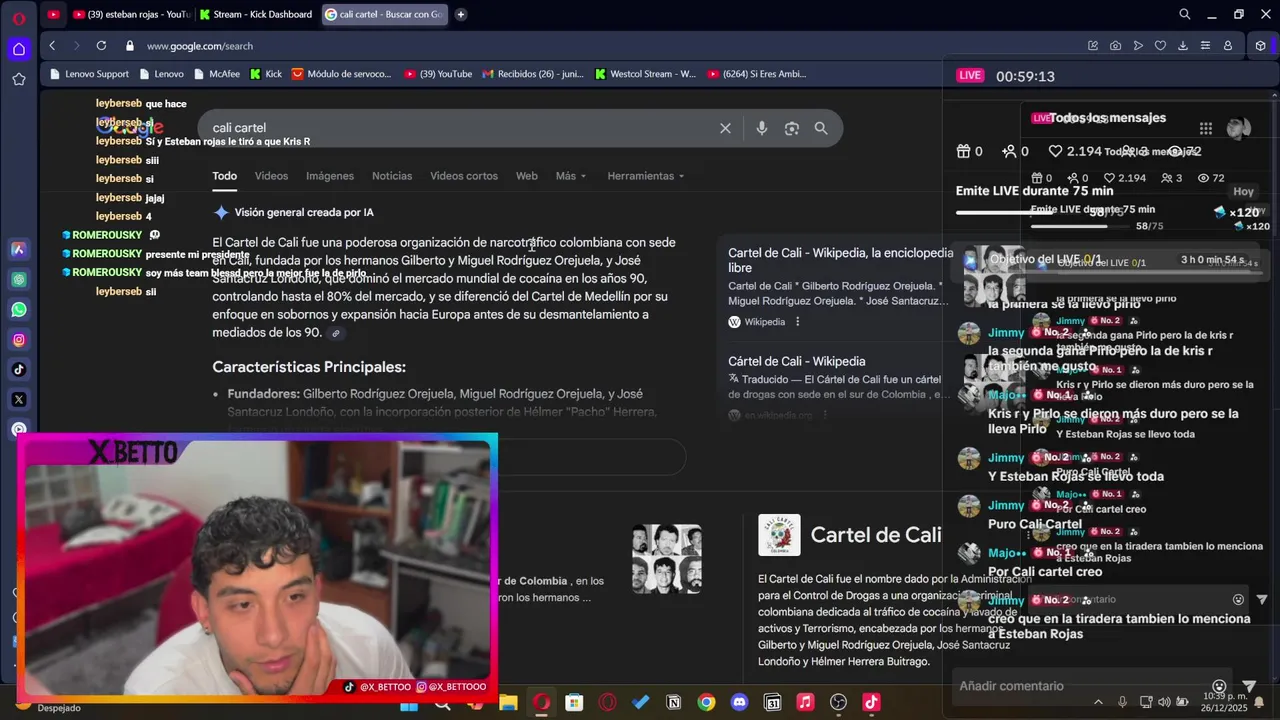This screenshot has height=720, width=1280.
Task: Open the translated Cártel de Cali - Wikipedia result
Action: pyautogui.click(x=797, y=361)
